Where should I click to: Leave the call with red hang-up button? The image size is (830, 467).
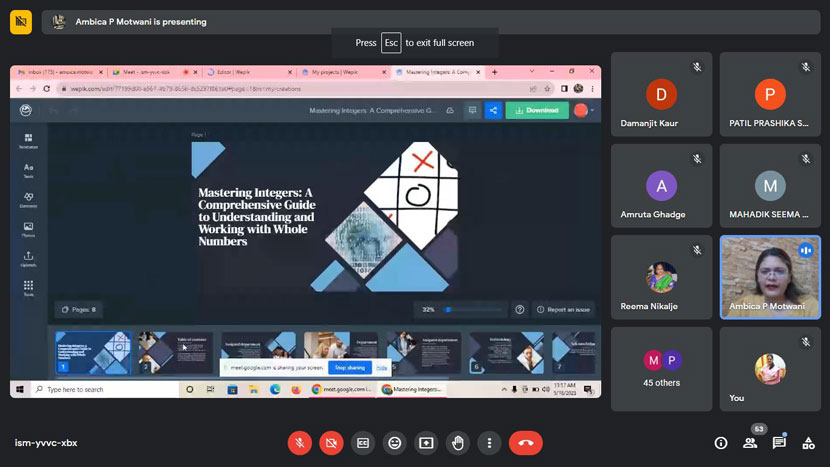click(526, 443)
